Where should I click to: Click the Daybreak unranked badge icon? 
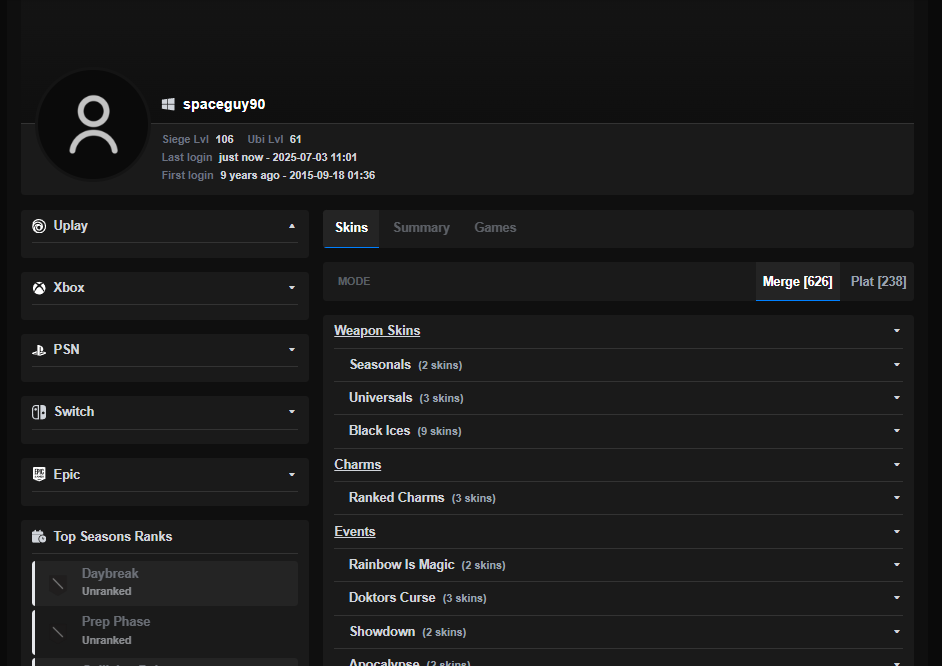[x=58, y=583]
